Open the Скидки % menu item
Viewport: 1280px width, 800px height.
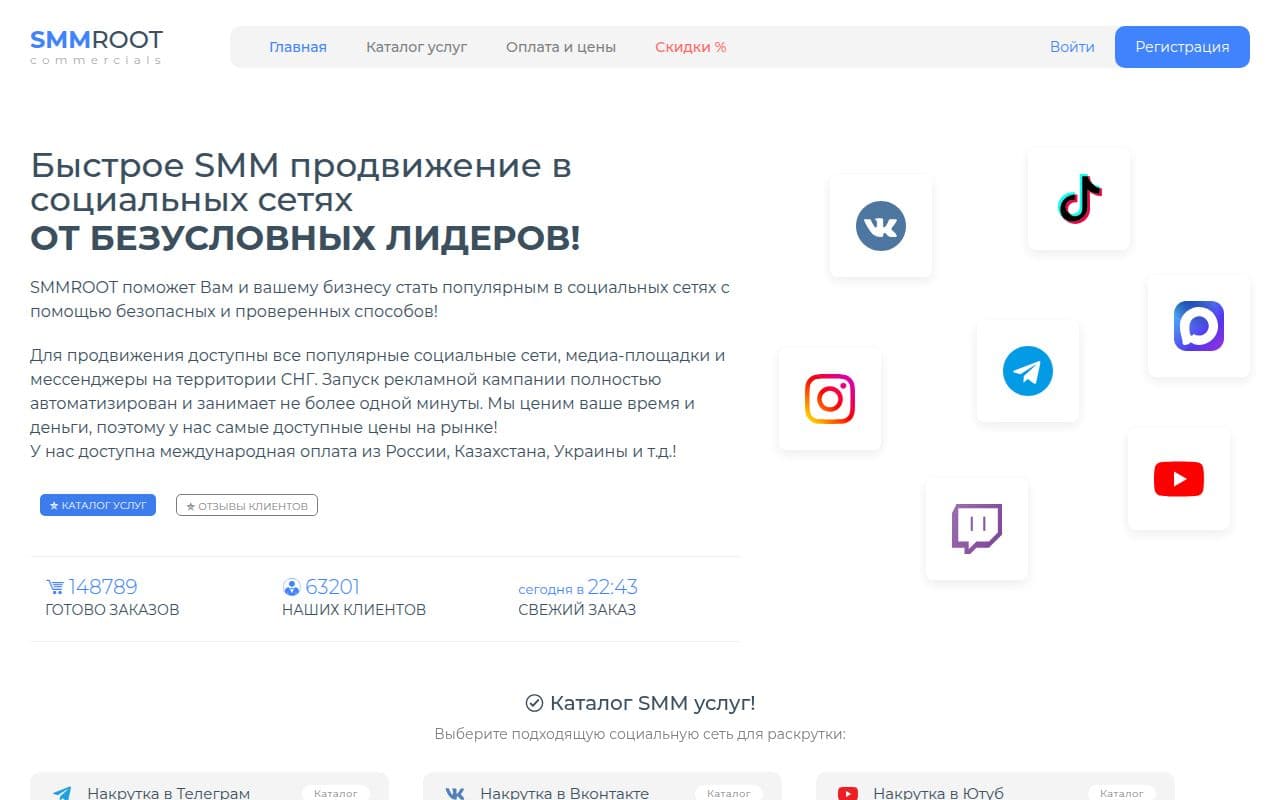(x=691, y=47)
